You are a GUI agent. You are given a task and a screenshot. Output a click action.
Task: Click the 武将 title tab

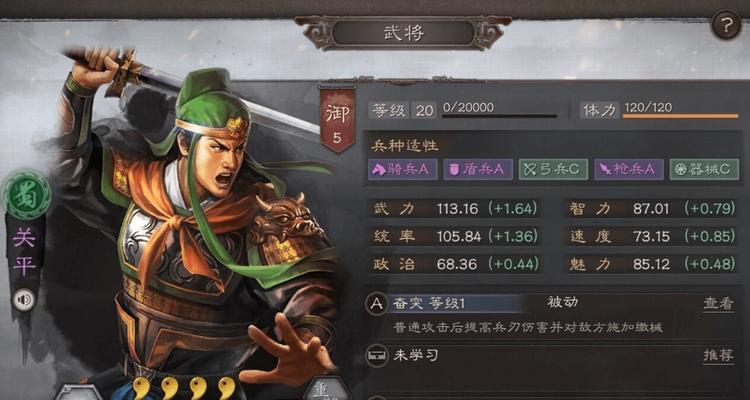pos(404,33)
